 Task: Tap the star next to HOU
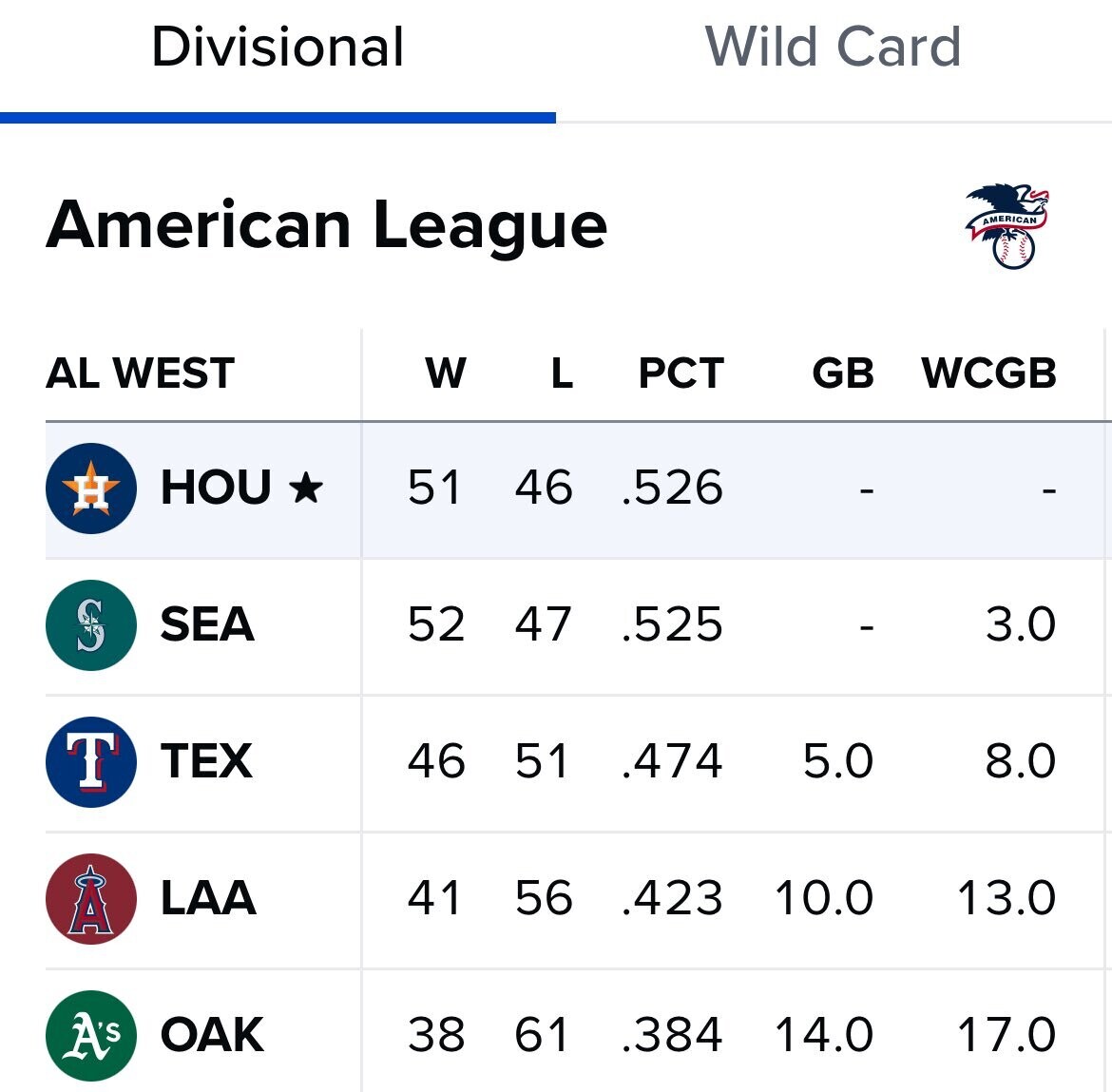tap(306, 489)
